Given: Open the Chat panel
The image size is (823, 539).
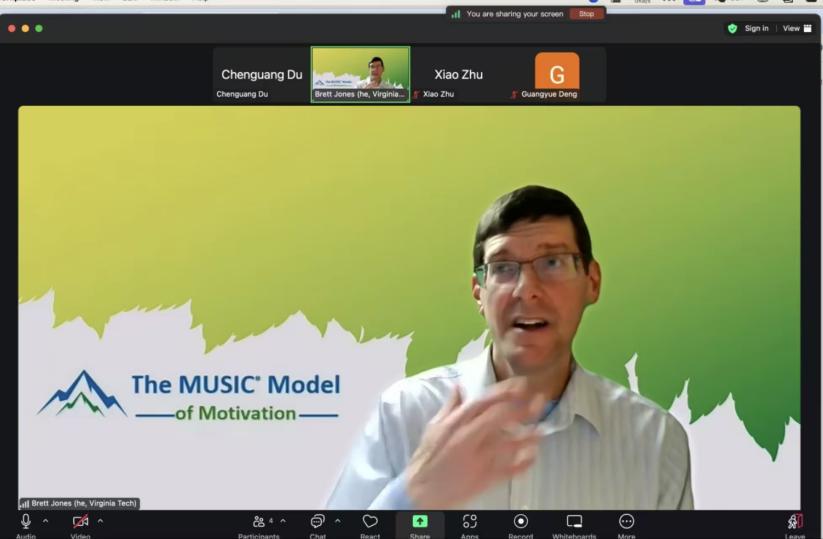Looking at the screenshot, I should tap(317, 522).
